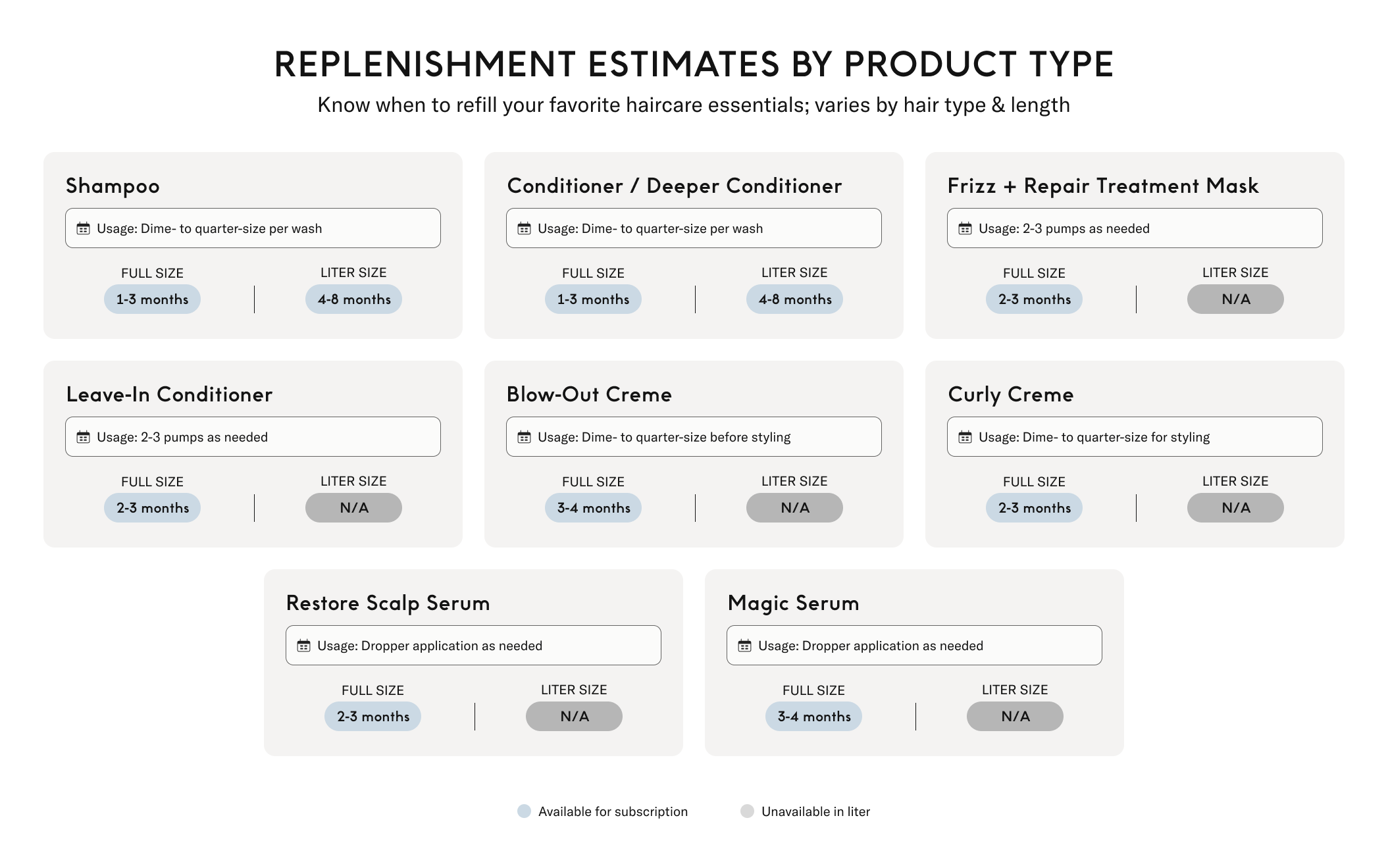Select Curly Creme '2-3 months' pill
The height and width of the screenshot is (868, 1388).
pos(1034,508)
